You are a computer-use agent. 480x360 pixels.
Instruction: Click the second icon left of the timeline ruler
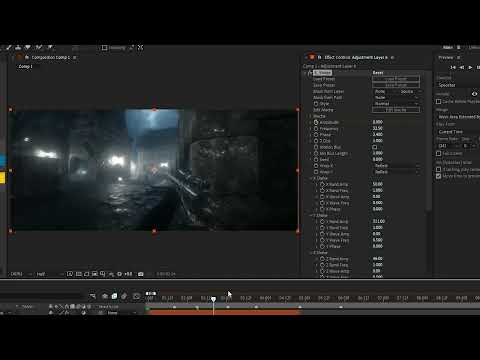[x=105, y=296]
